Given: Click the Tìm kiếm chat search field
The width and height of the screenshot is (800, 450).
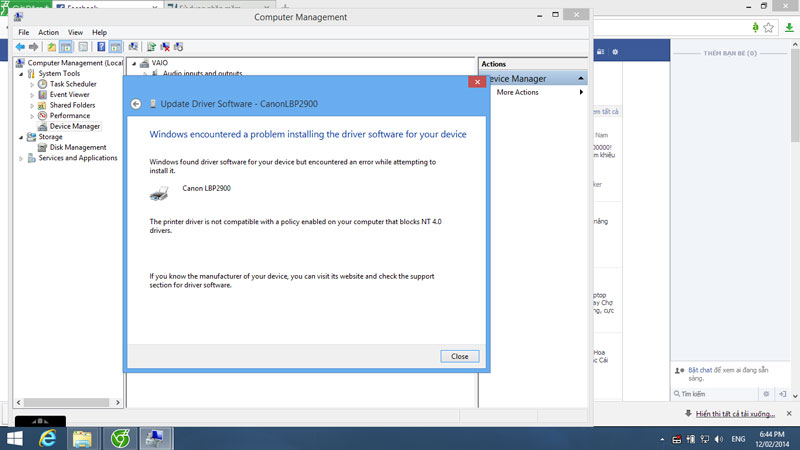Looking at the screenshot, I should [716, 394].
